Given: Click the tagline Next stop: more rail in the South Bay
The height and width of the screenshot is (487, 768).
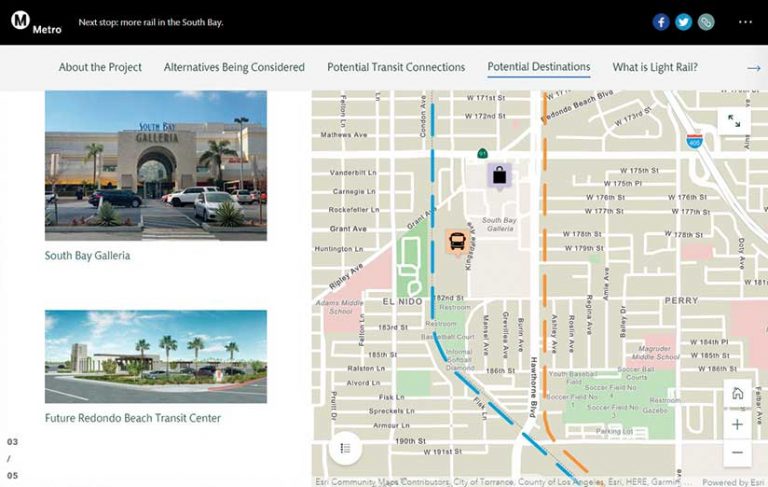Looking at the screenshot, I should pos(151,23).
